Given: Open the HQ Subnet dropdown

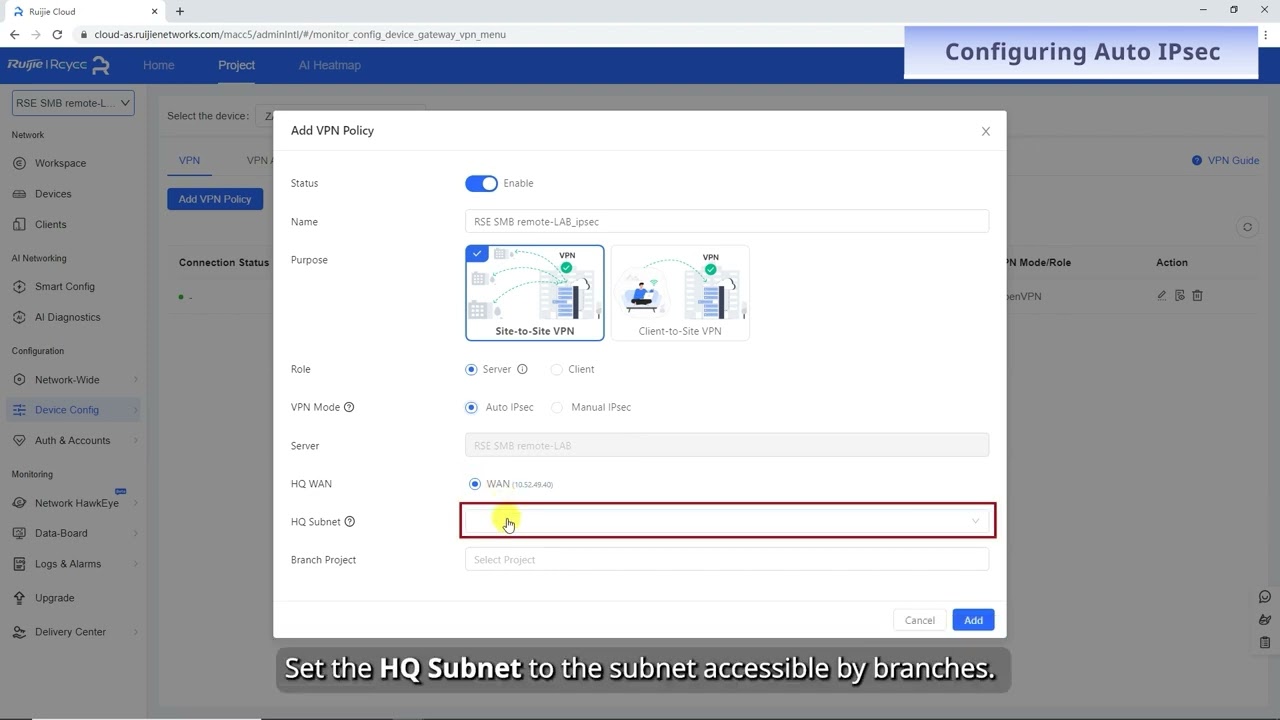Looking at the screenshot, I should pyautogui.click(x=727, y=521).
